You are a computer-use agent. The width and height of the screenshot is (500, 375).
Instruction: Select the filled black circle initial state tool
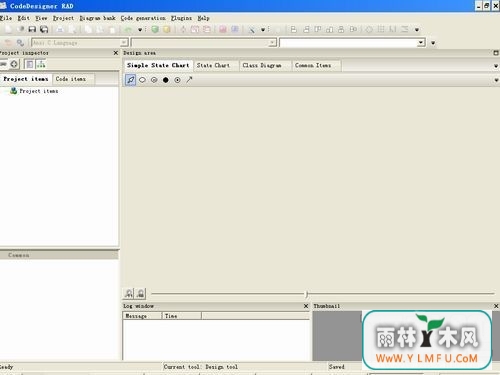pos(166,80)
